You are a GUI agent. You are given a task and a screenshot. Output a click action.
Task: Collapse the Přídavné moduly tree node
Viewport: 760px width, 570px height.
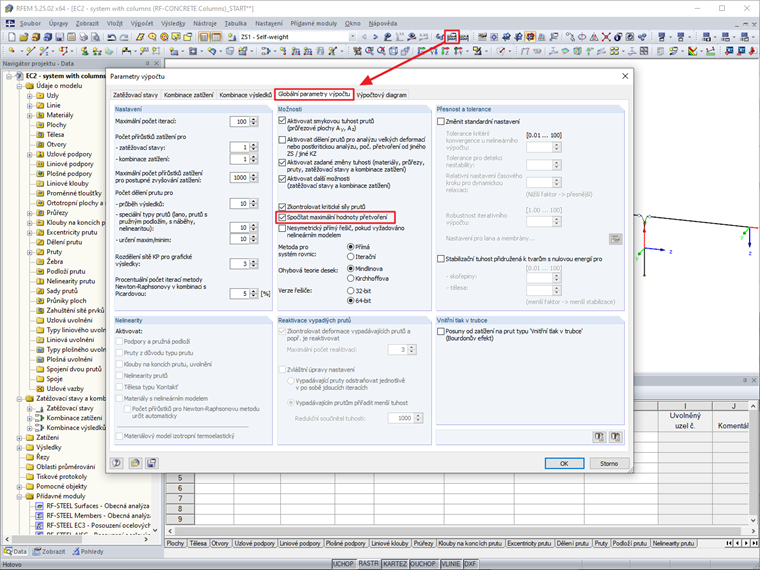click(19, 496)
